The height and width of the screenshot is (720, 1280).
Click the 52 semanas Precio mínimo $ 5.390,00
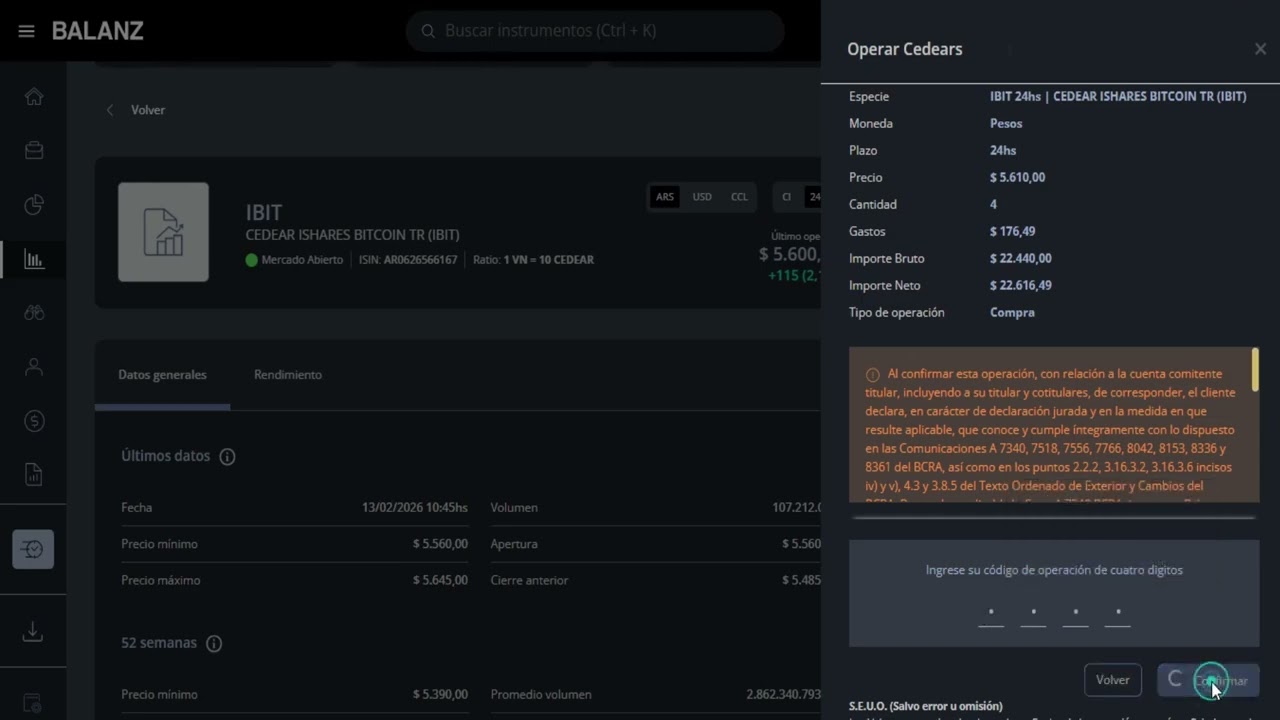click(x=440, y=695)
